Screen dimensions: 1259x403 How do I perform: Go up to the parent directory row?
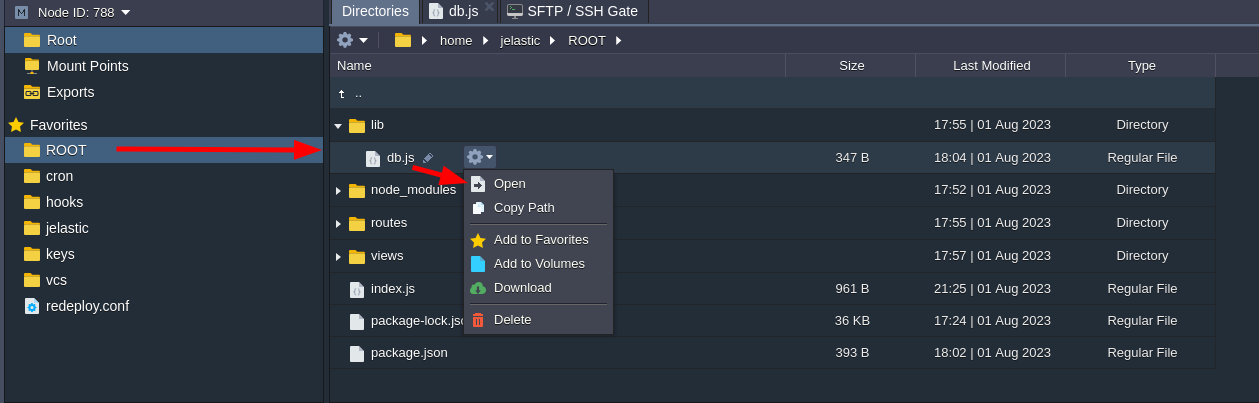[x=357, y=93]
